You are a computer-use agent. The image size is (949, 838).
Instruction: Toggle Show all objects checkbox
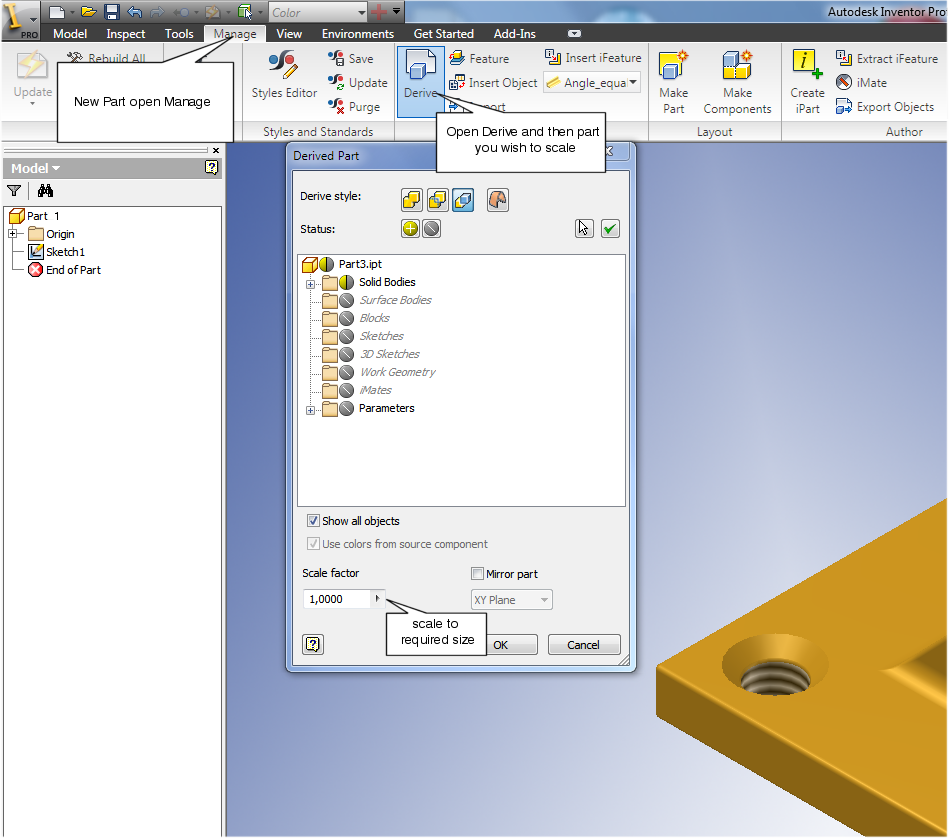point(313,521)
